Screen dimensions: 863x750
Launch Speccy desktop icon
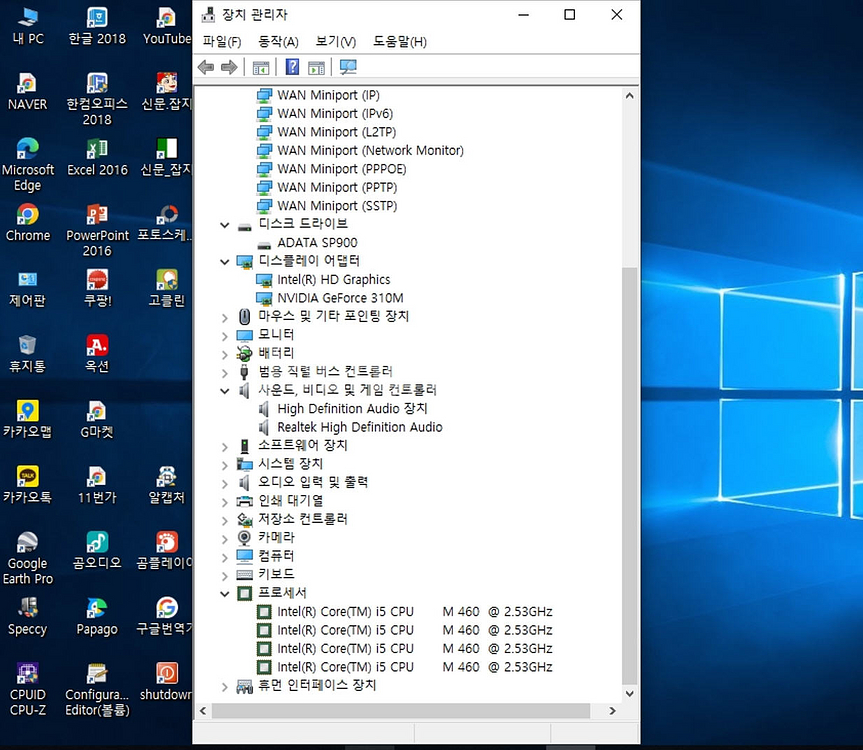click(x=28, y=616)
